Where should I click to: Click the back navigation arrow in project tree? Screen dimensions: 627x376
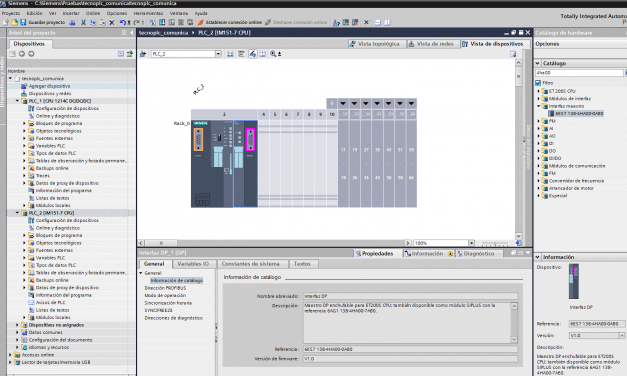click(22, 54)
